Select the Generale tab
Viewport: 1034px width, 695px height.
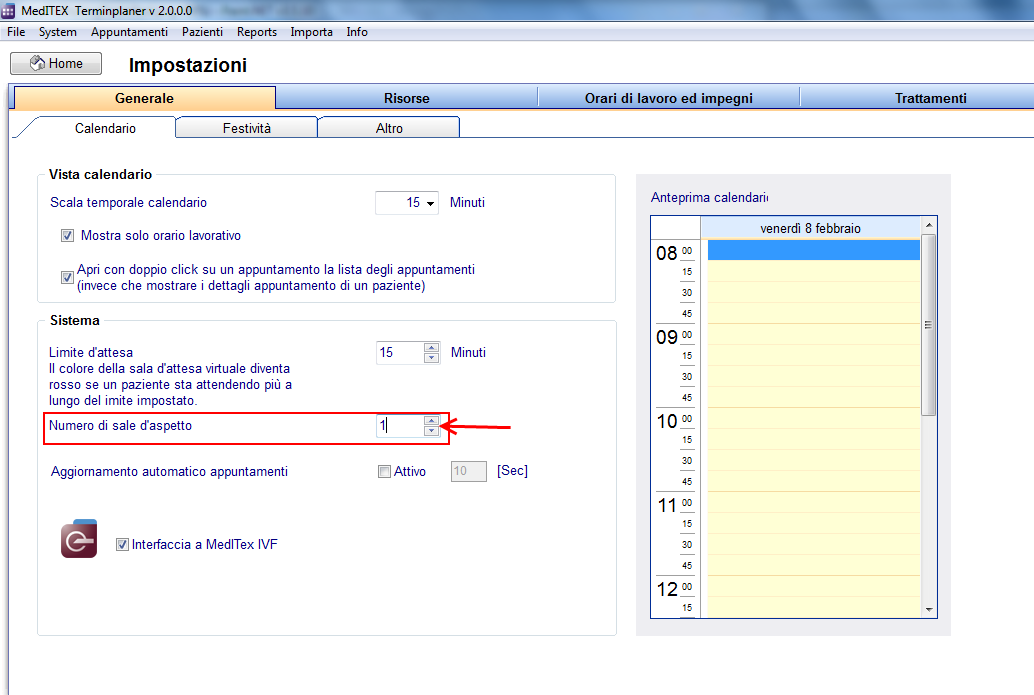tap(144, 98)
